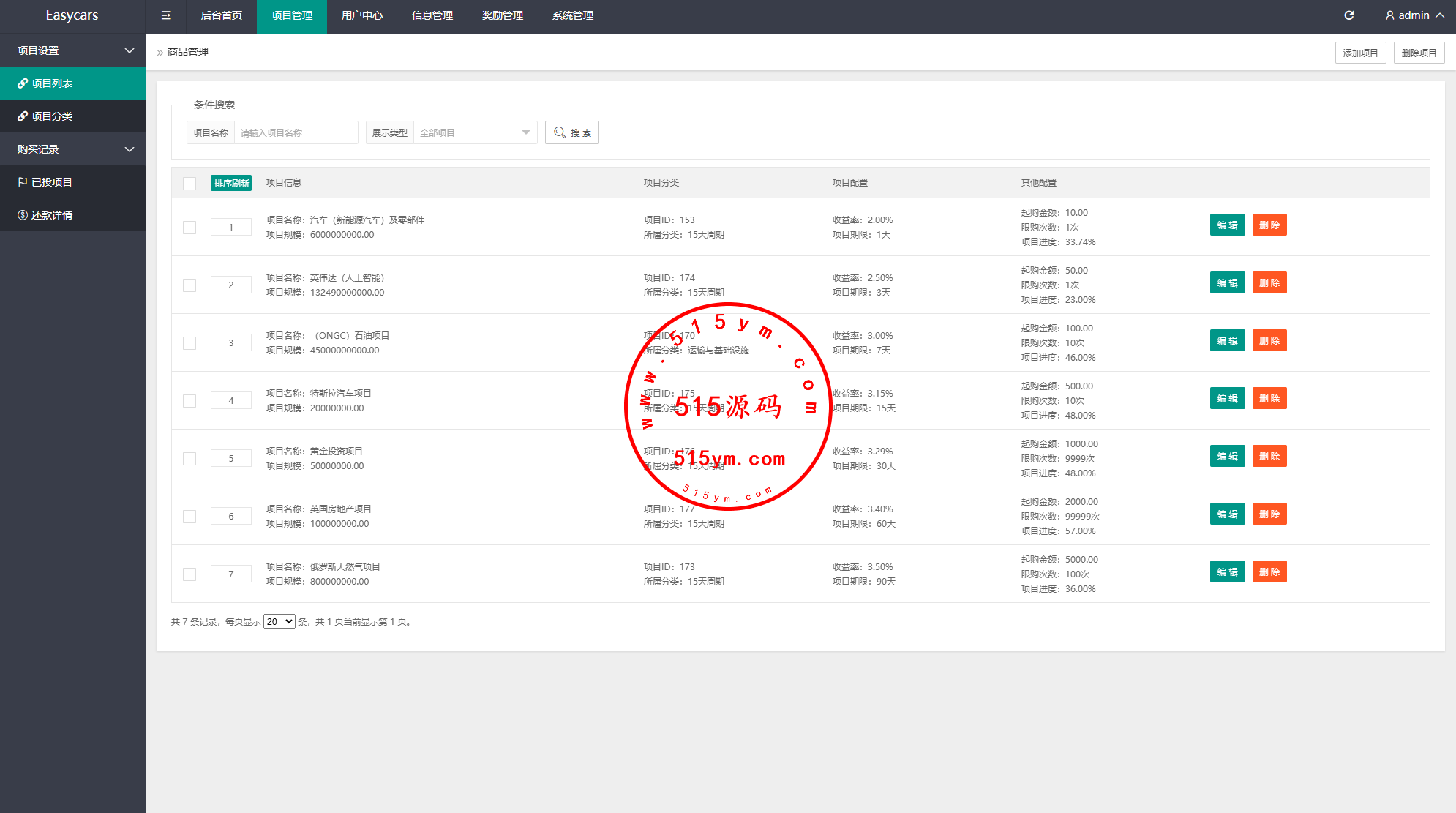Open the 奖励管理 top menu
This screenshot has height=813, width=1456.
[502, 15]
